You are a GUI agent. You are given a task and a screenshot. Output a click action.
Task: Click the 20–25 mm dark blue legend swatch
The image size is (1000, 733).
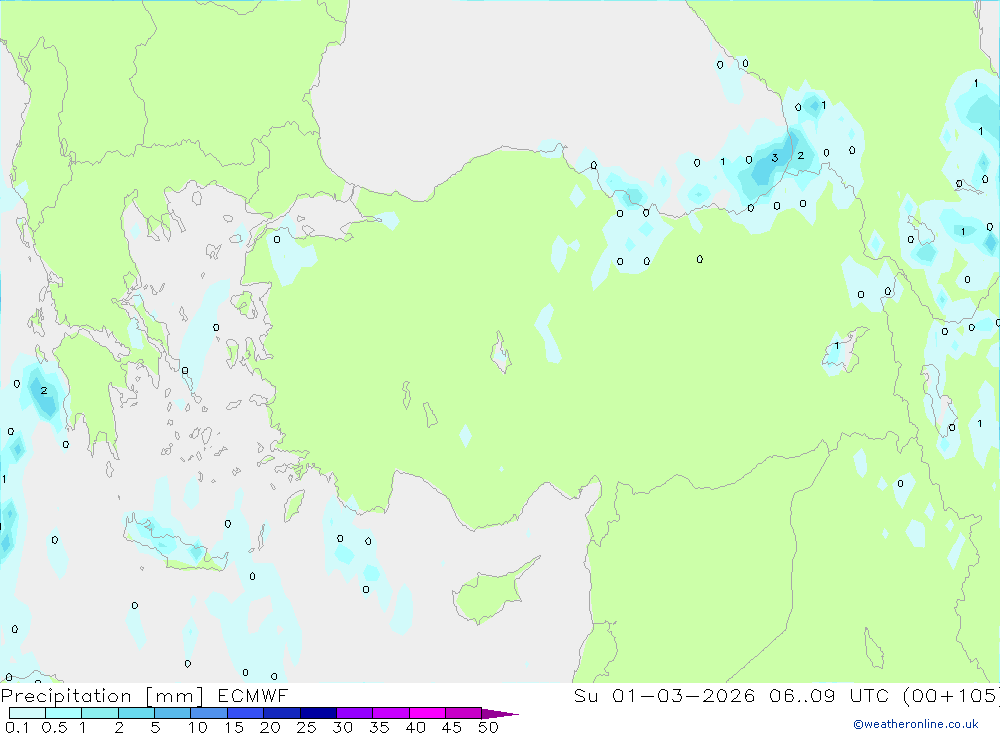[x=282, y=713]
